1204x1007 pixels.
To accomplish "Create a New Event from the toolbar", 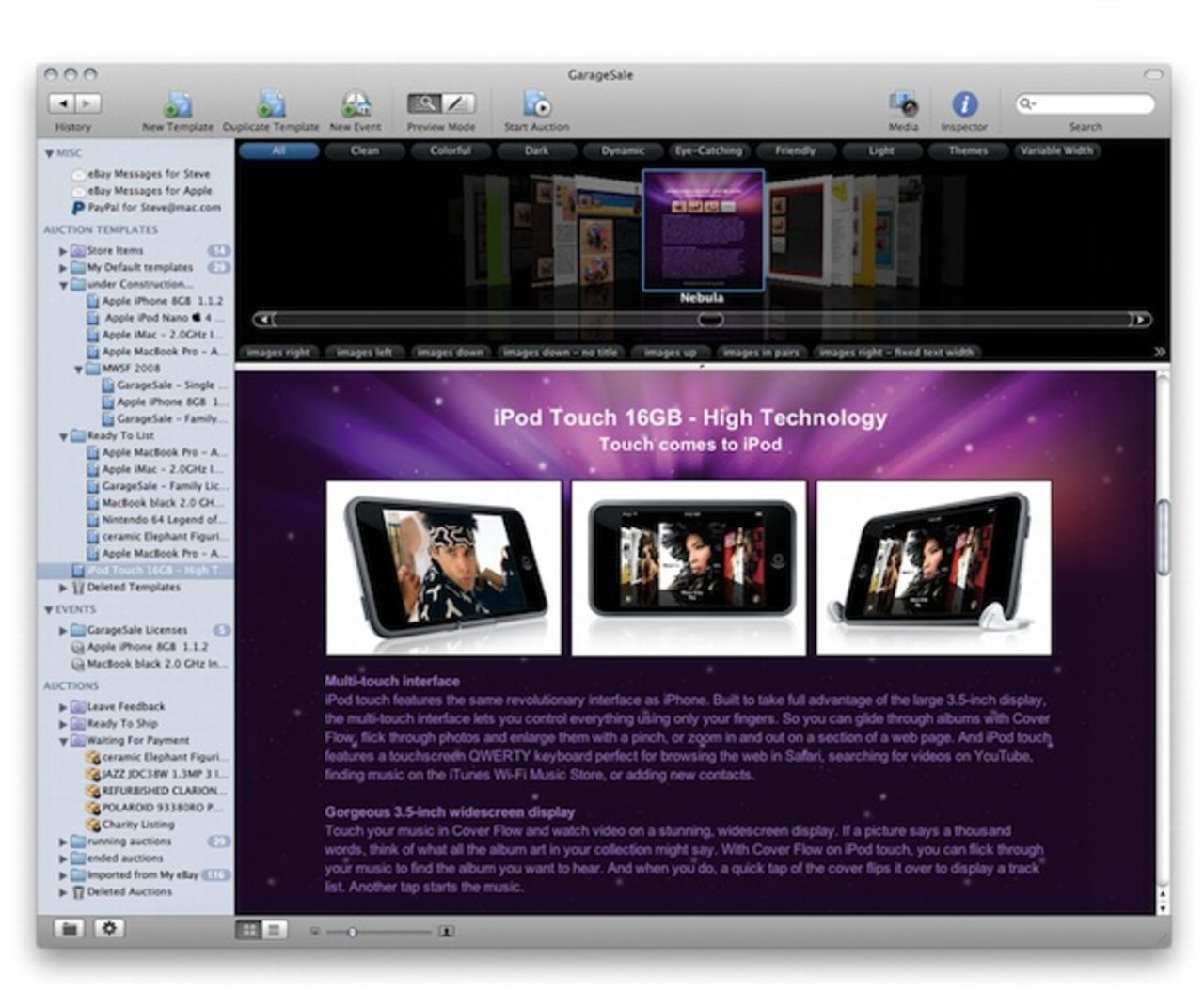I will [356, 105].
